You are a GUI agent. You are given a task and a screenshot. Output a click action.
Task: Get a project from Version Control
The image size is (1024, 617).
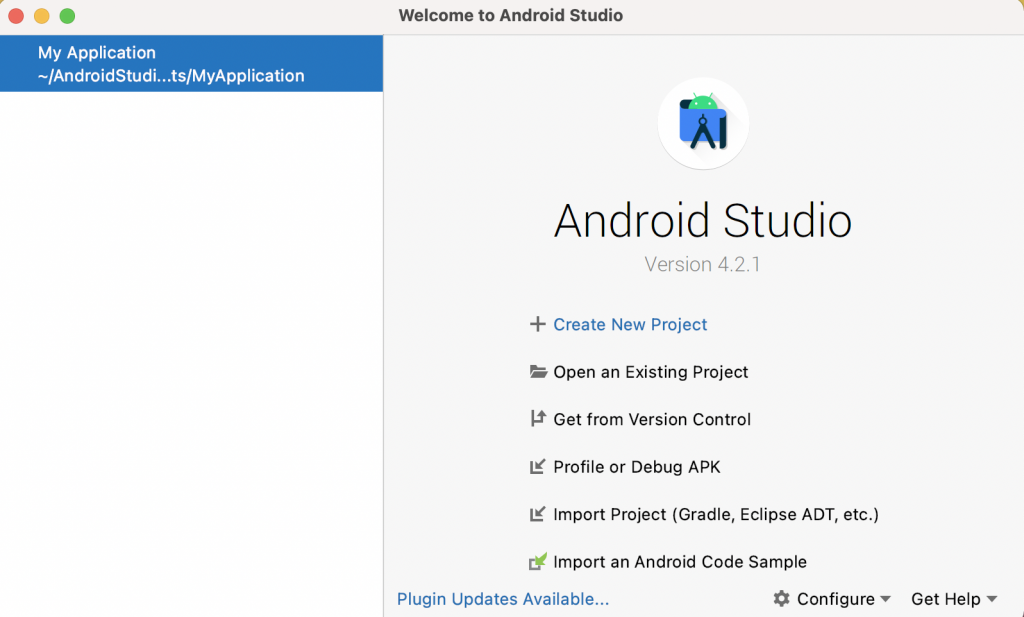pyautogui.click(x=652, y=419)
